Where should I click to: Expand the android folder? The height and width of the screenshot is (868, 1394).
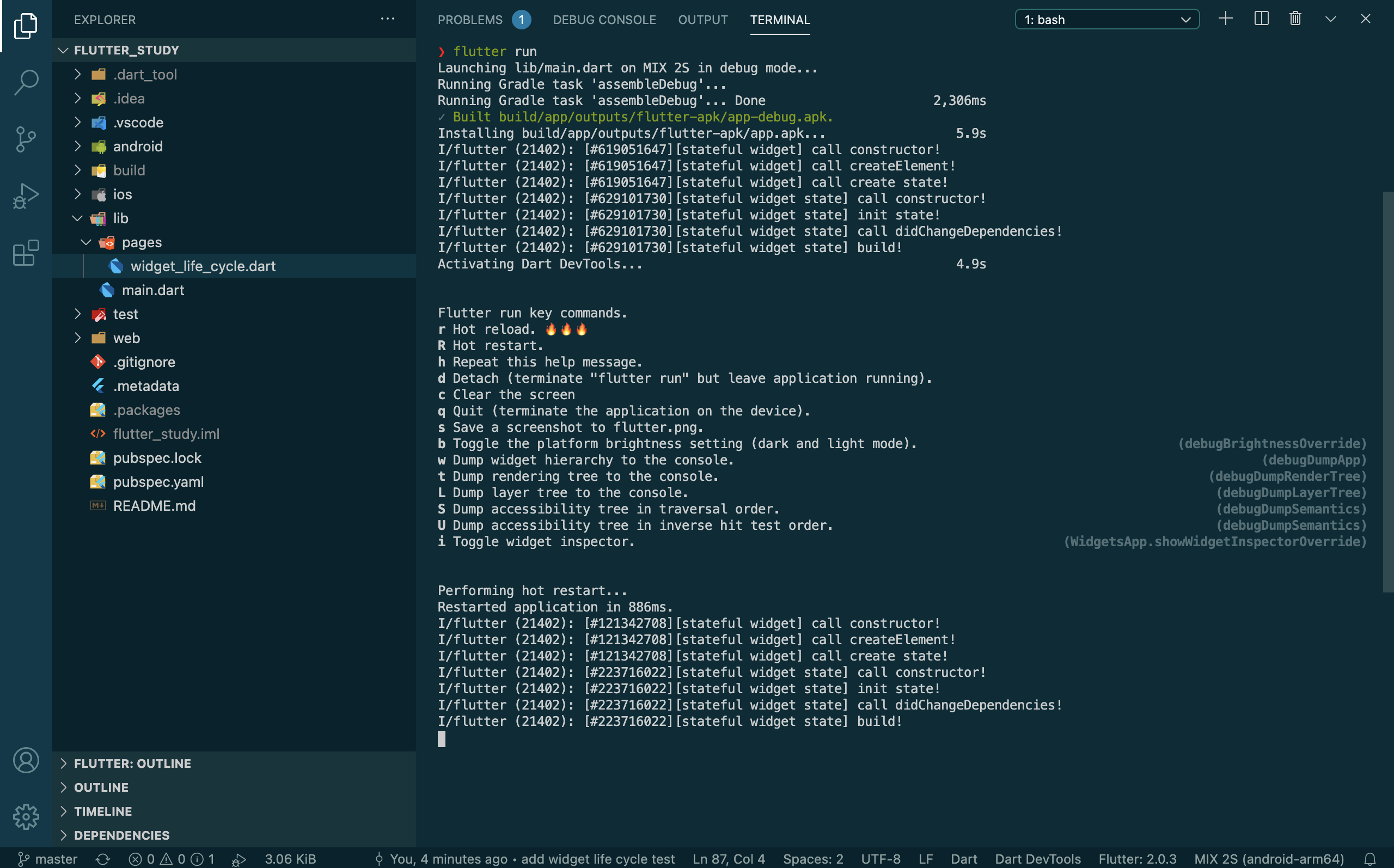138,146
